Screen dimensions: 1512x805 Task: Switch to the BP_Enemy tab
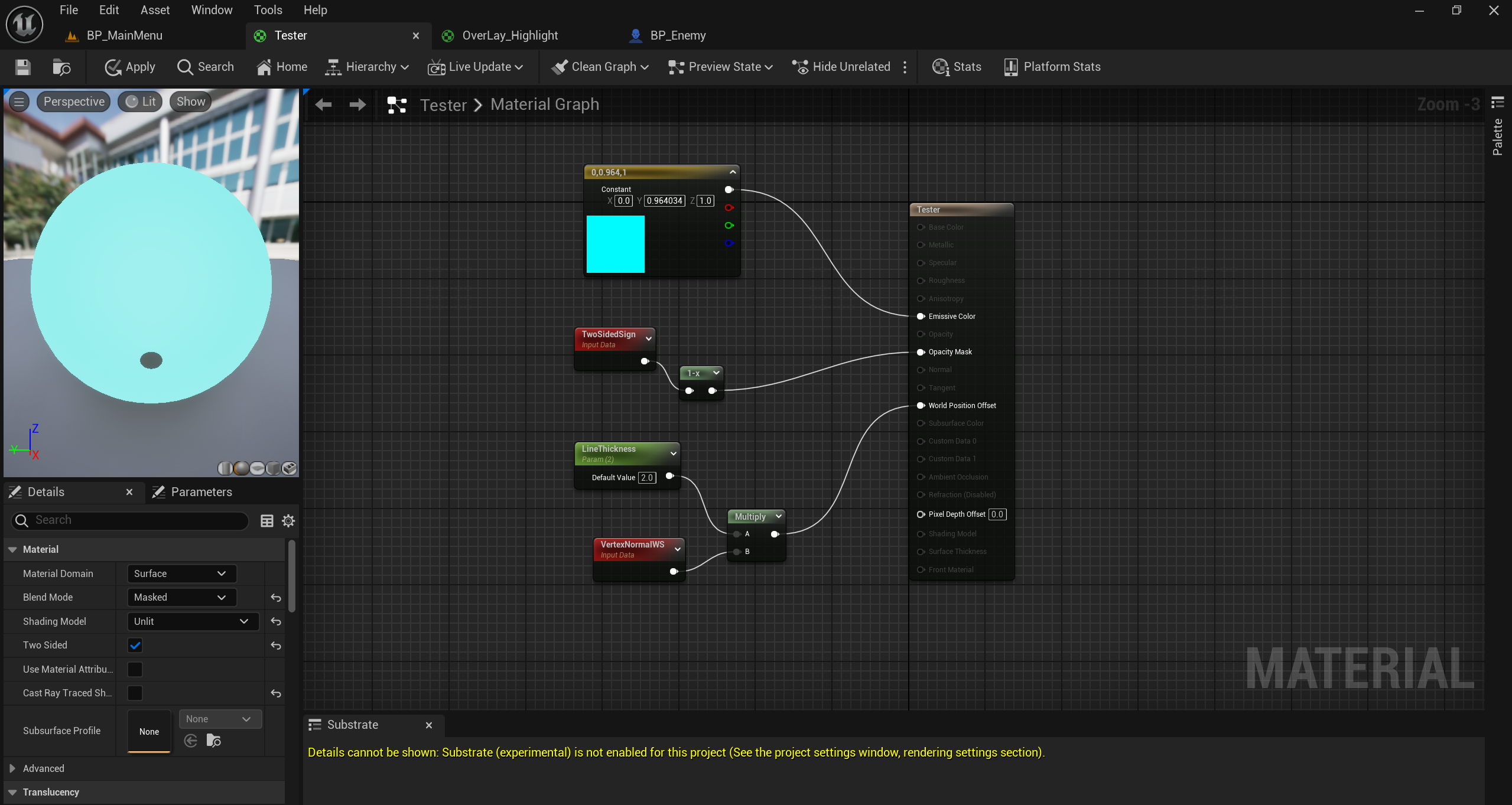[678, 35]
